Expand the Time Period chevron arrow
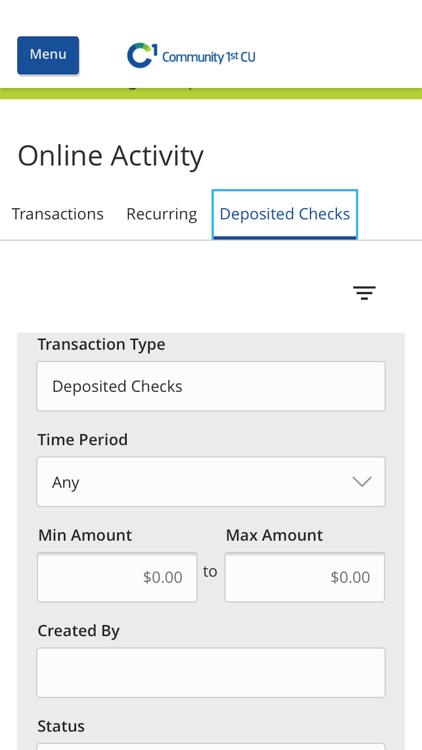The width and height of the screenshot is (422, 750). coord(362,482)
